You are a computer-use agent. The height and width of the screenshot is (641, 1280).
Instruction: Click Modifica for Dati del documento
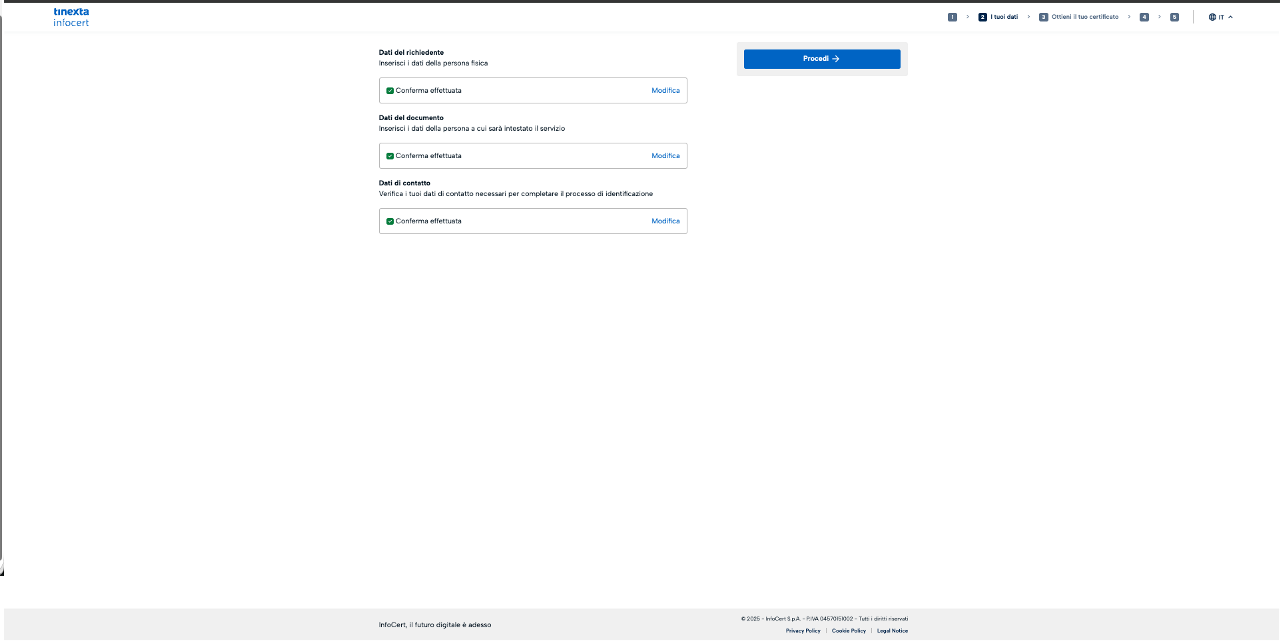665,156
